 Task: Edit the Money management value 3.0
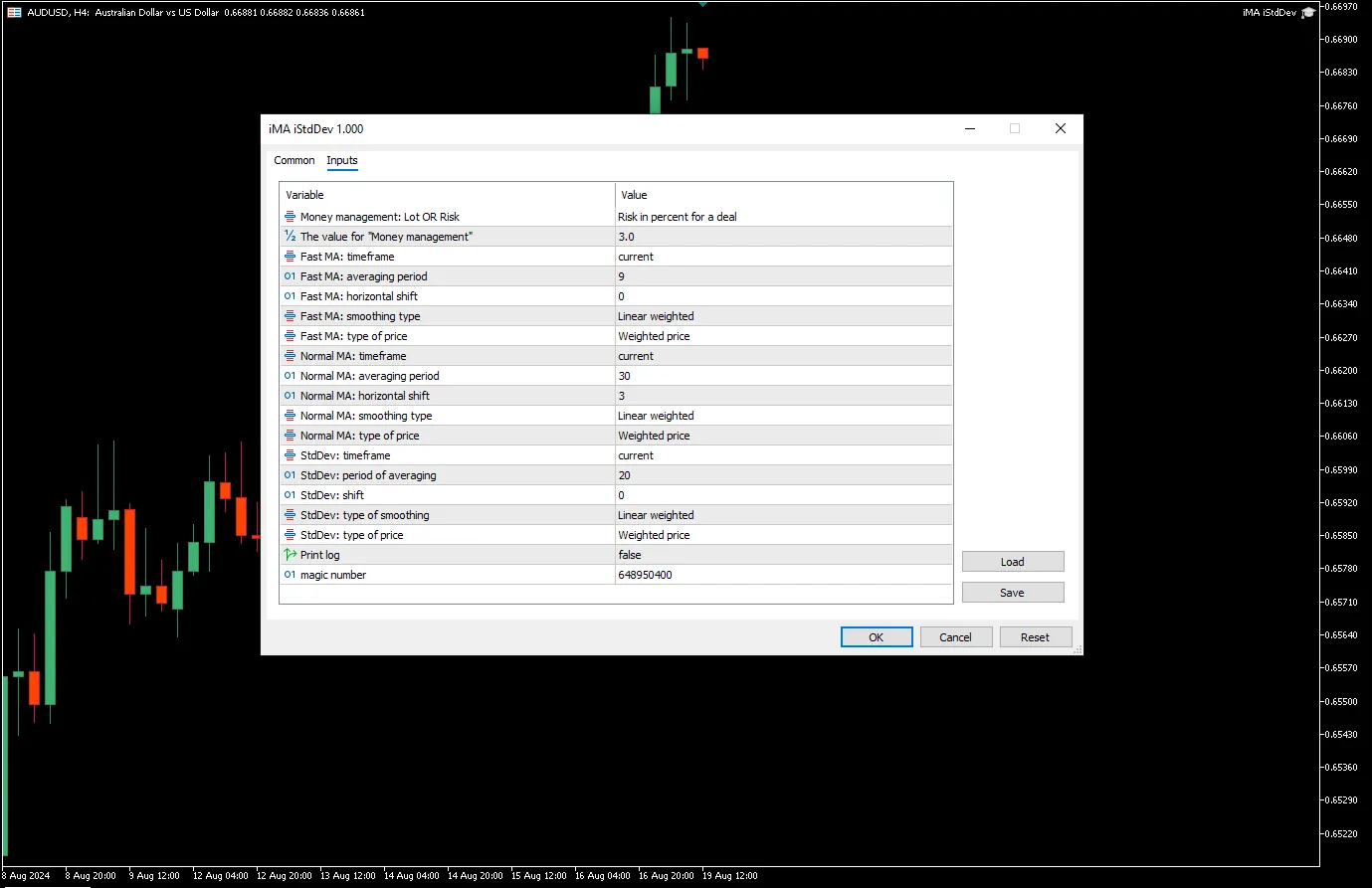784,237
